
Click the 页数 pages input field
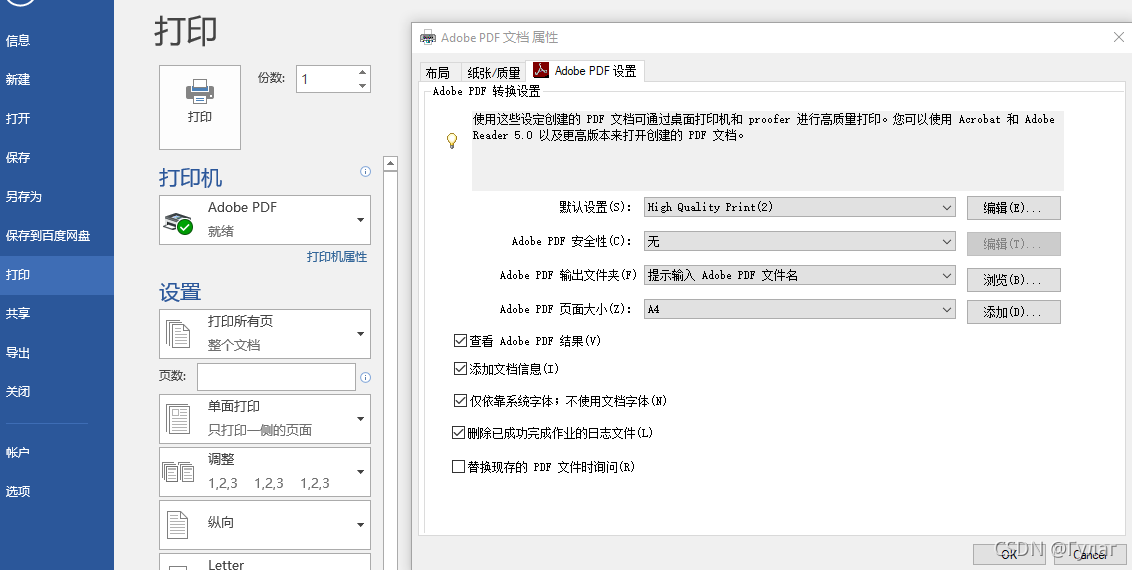coord(277,377)
